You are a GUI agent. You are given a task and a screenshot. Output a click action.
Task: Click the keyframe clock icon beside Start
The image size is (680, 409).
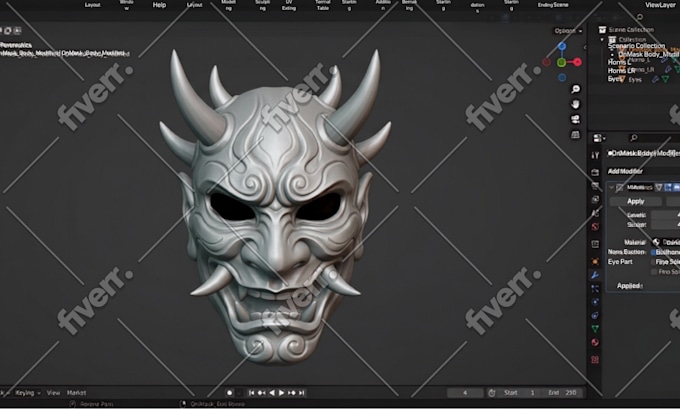tap(492, 393)
